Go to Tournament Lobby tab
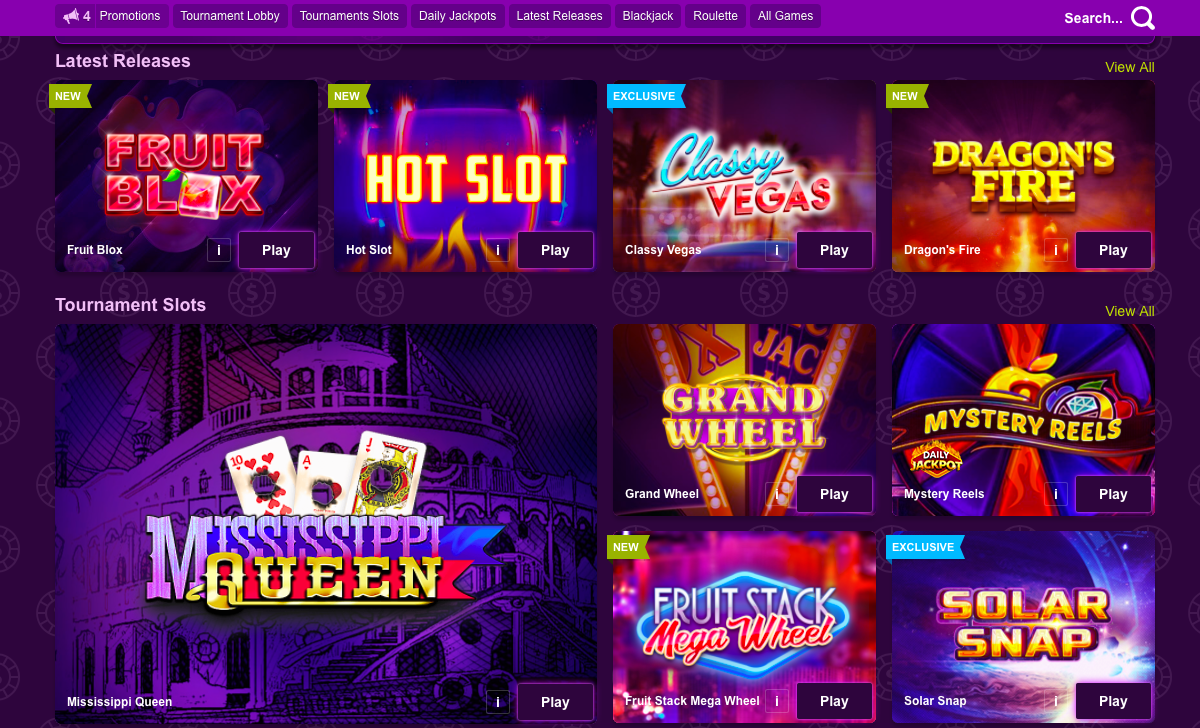The image size is (1200, 728). tap(230, 16)
